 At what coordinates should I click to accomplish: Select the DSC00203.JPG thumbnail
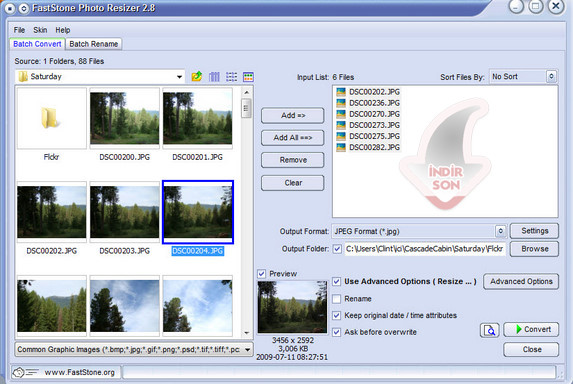[x=125, y=212]
